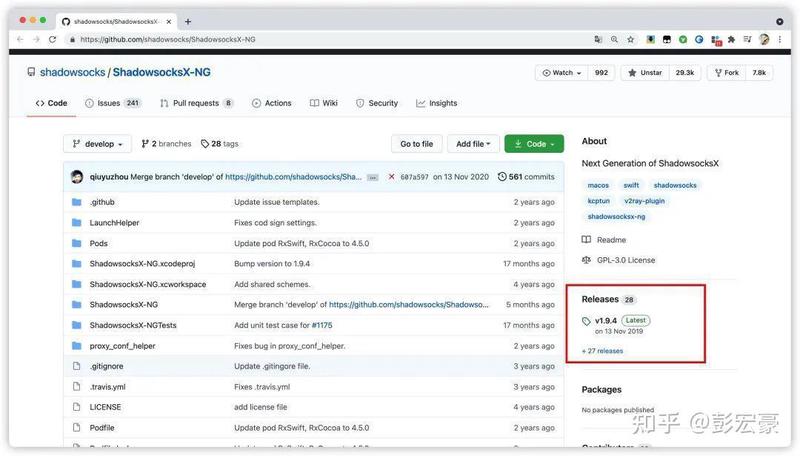
Task: Switch to the Actions tab
Action: point(272,103)
